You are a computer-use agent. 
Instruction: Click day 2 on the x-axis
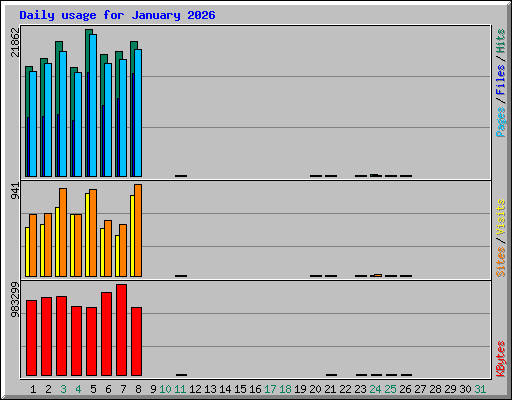[x=48, y=389]
